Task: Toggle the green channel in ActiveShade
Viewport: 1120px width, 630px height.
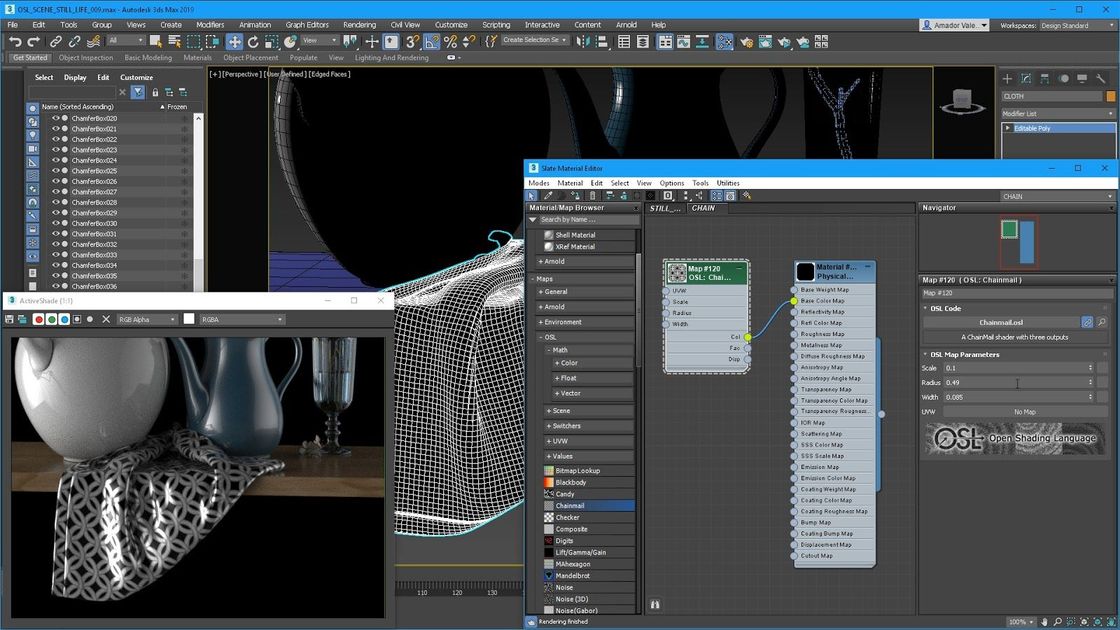Action: [52, 319]
